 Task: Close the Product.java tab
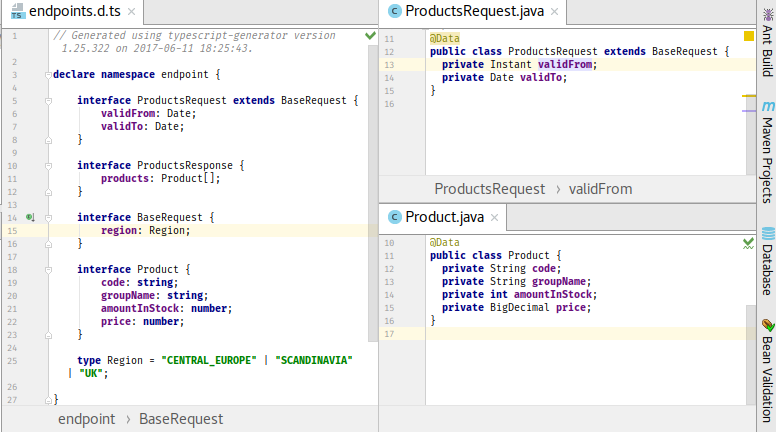[494, 217]
